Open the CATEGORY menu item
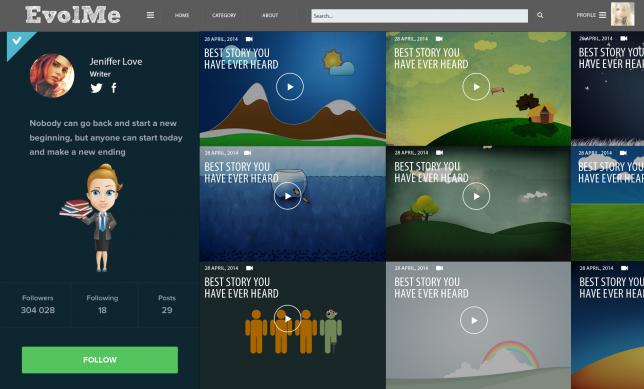Screen dimensions: 644x389 tap(224, 15)
